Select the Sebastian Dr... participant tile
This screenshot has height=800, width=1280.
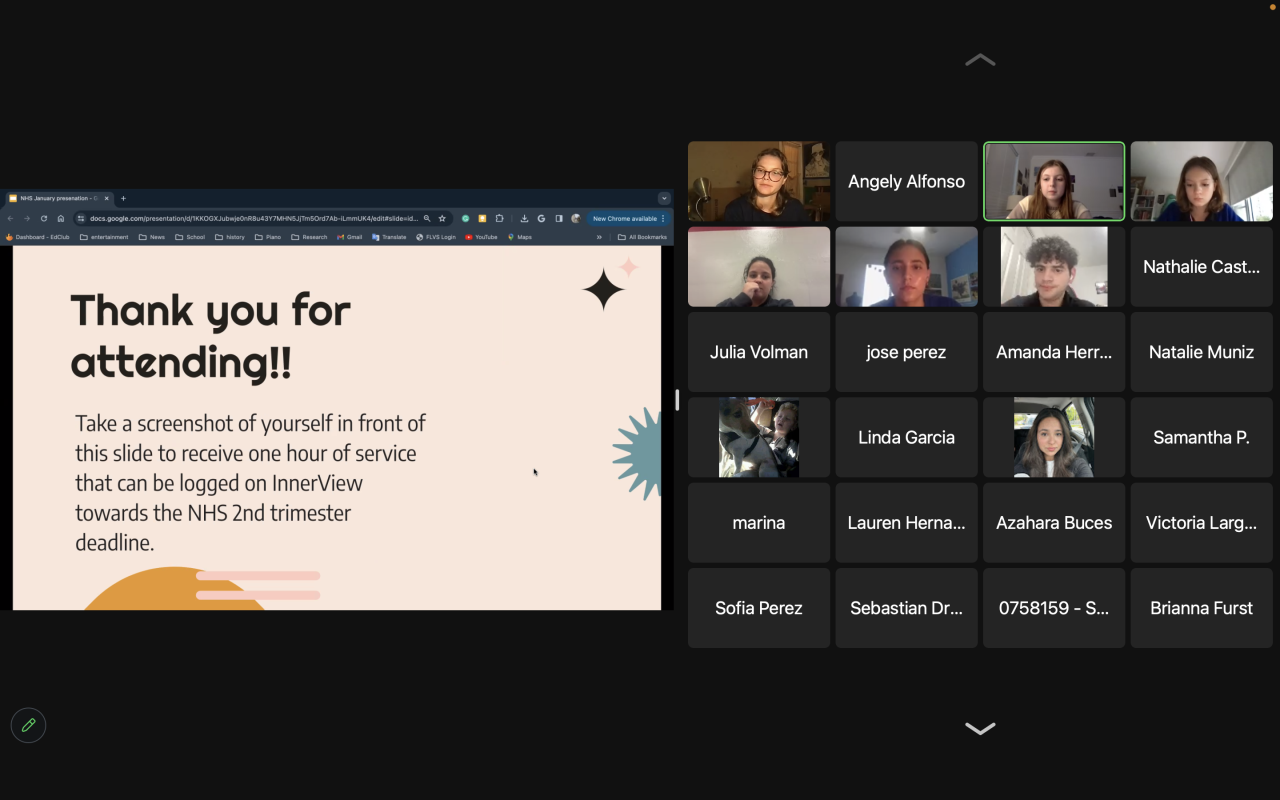(907, 608)
